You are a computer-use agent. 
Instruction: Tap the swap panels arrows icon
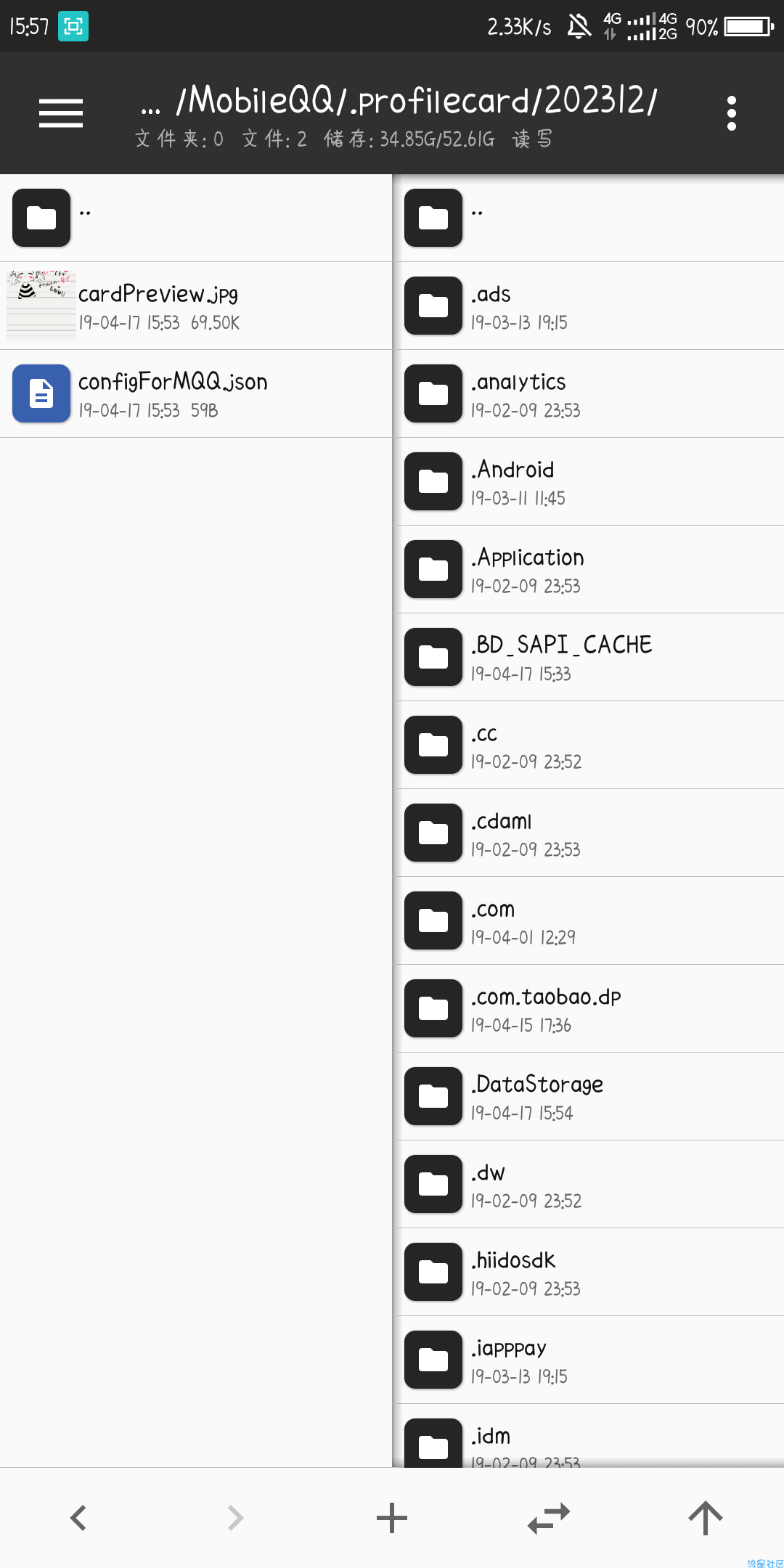pos(549,1517)
